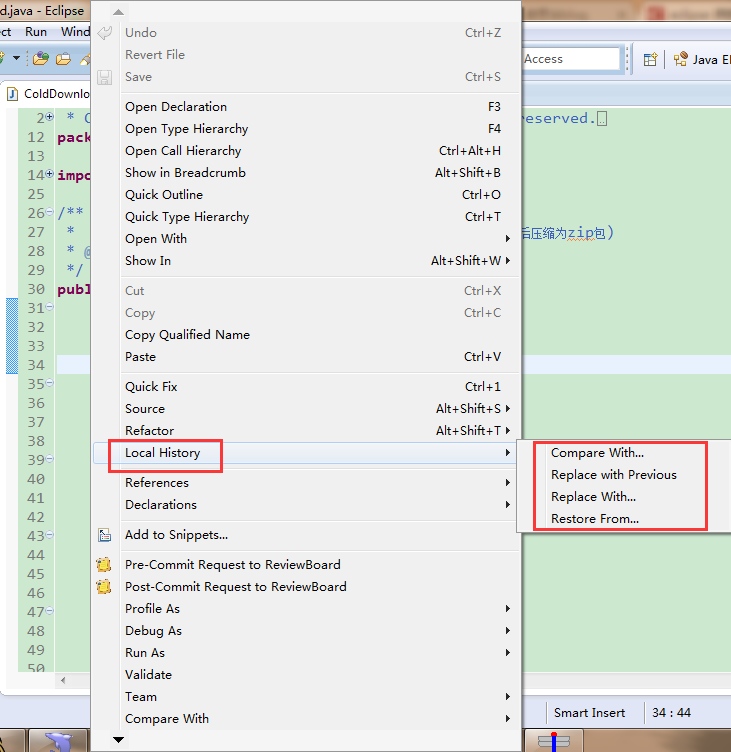
Task: Choose Replace with Previous in Local History
Action: pos(613,475)
